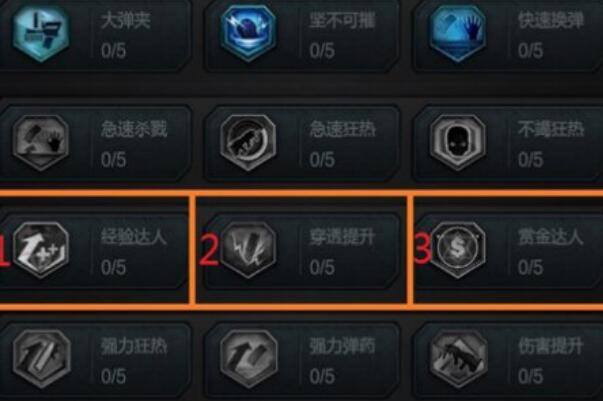
Task: Select the 坚不可摧 blue helmet icon
Action: tap(248, 32)
